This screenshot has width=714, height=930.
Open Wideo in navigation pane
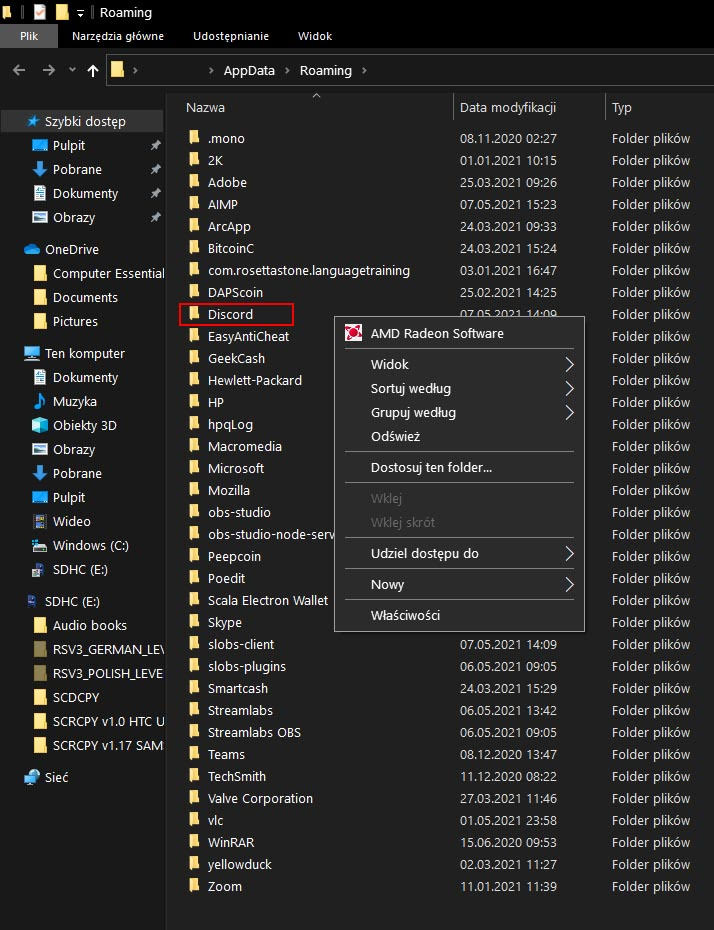(x=71, y=521)
